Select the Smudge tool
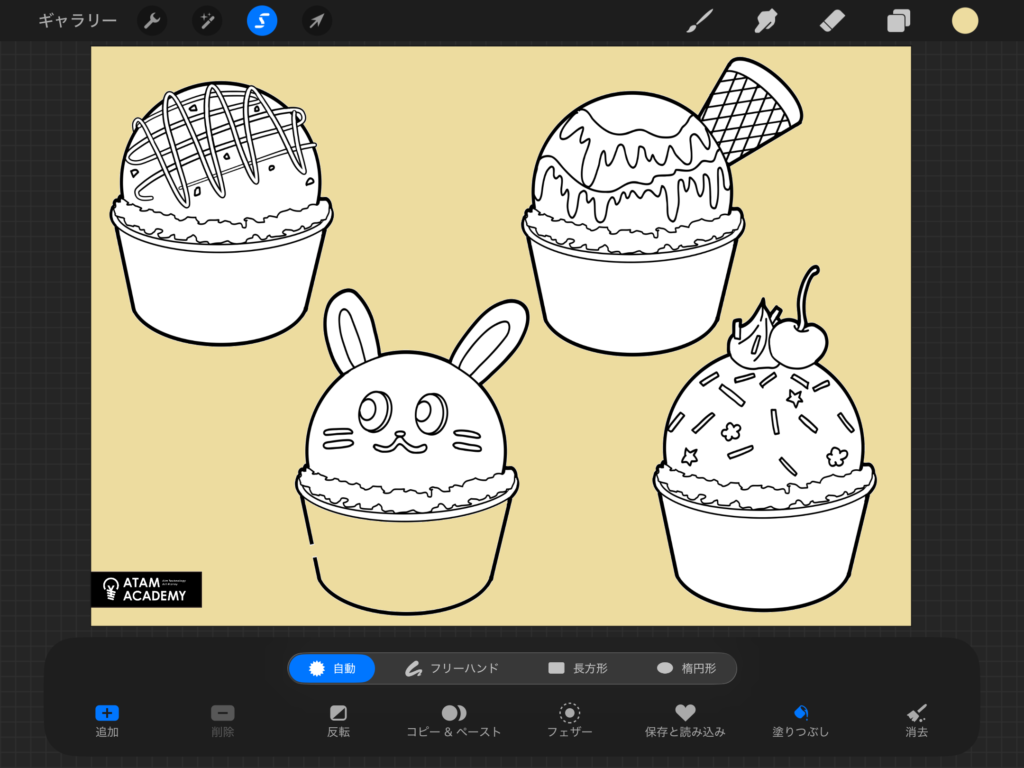This screenshot has height=768, width=1024. point(767,21)
